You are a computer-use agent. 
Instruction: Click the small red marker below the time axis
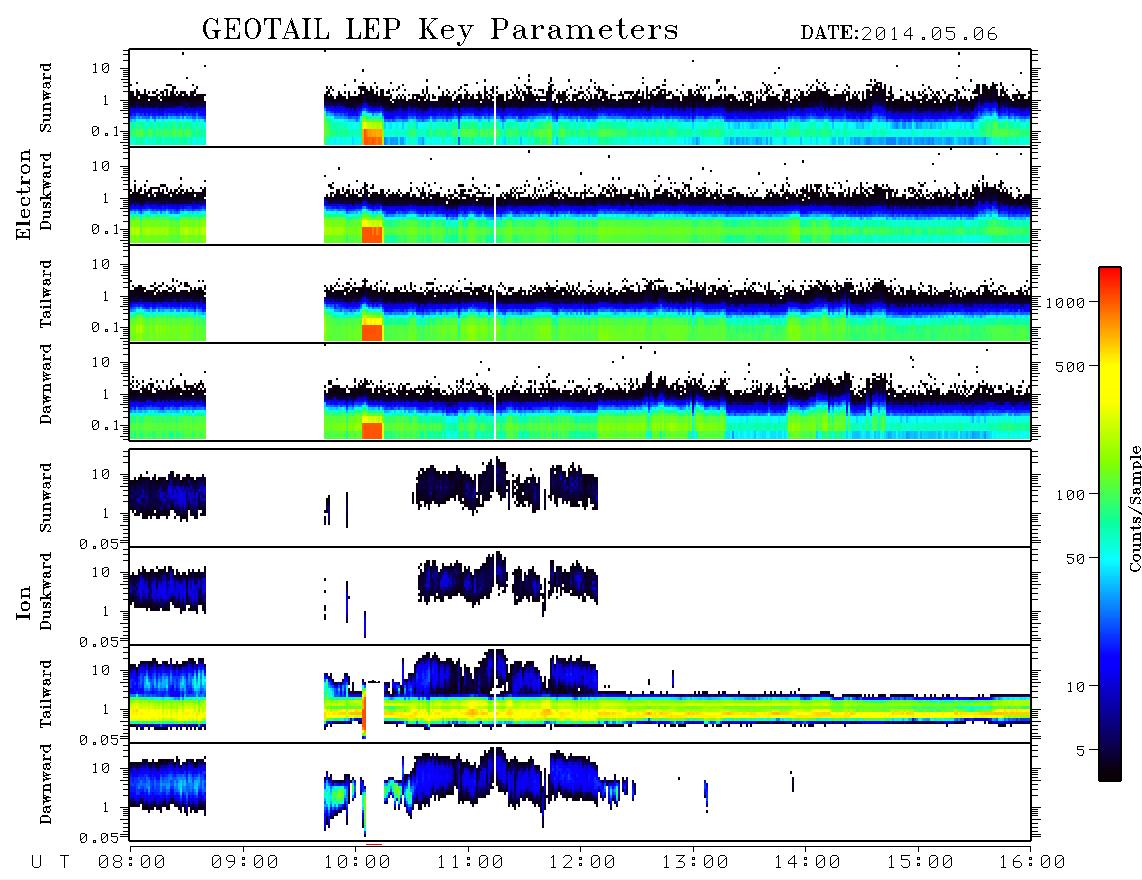coord(374,844)
